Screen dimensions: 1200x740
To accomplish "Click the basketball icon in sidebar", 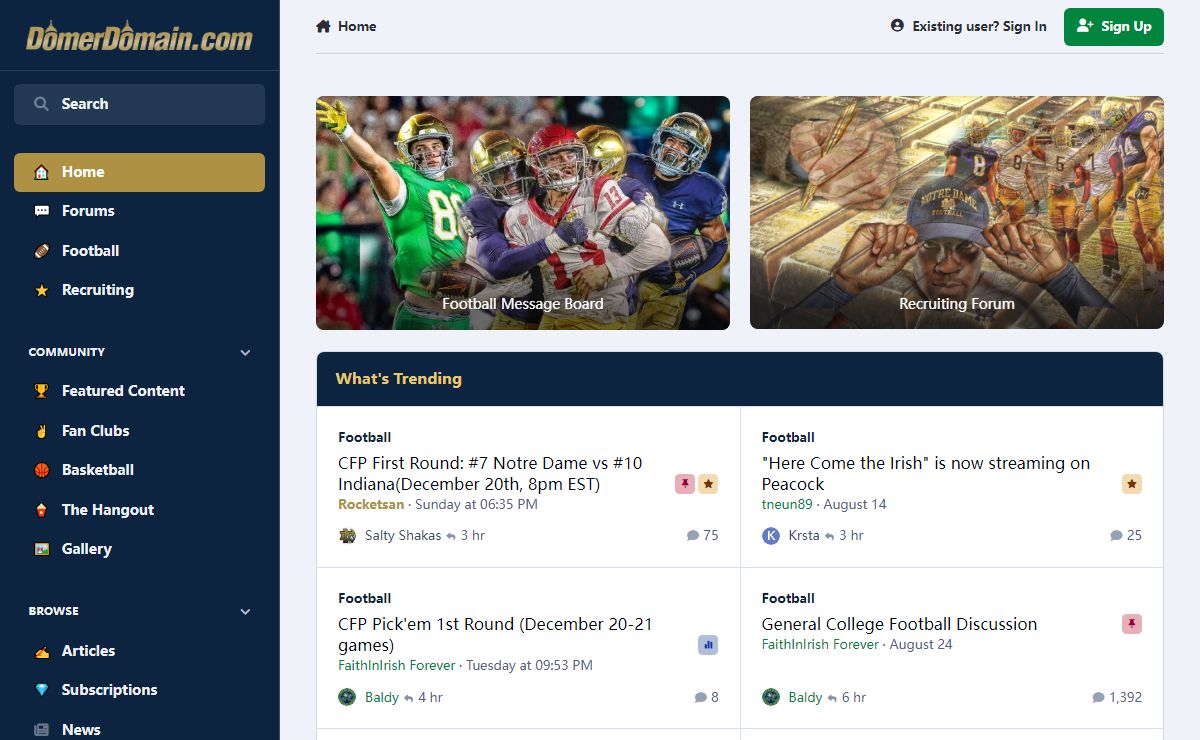I will (x=41, y=470).
